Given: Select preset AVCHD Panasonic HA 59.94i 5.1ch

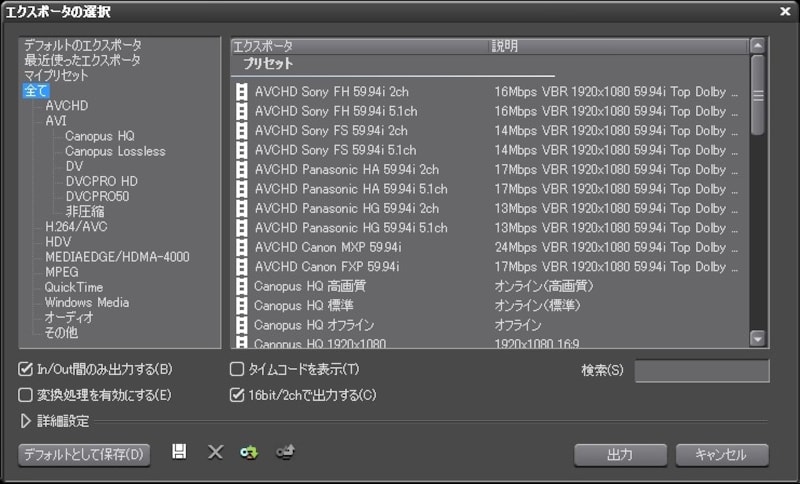Looking at the screenshot, I should tap(351, 189).
